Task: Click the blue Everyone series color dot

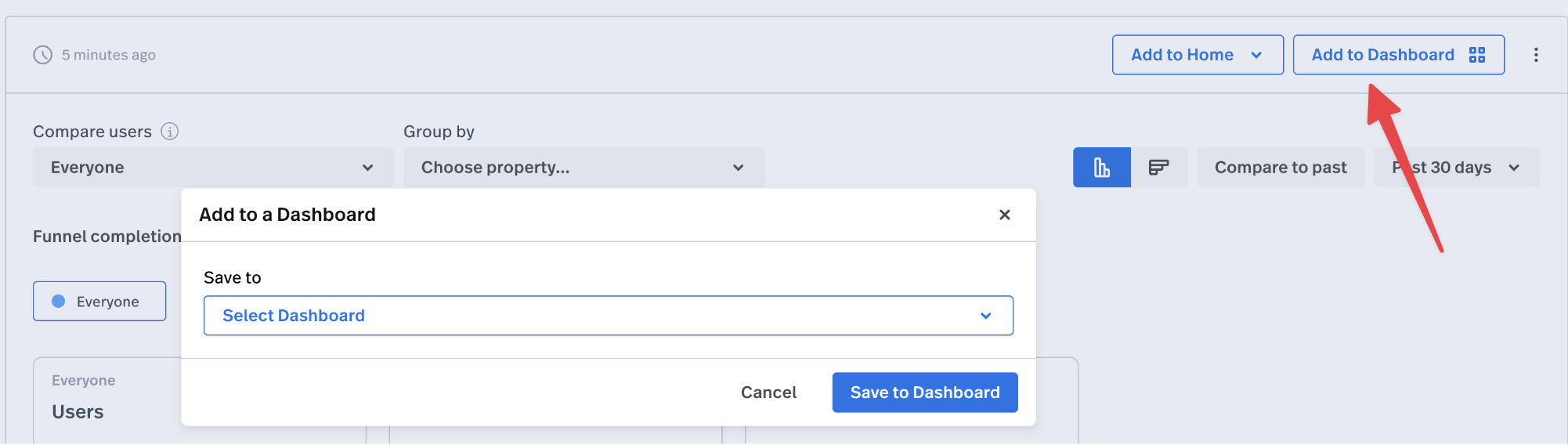Action: [59, 302]
